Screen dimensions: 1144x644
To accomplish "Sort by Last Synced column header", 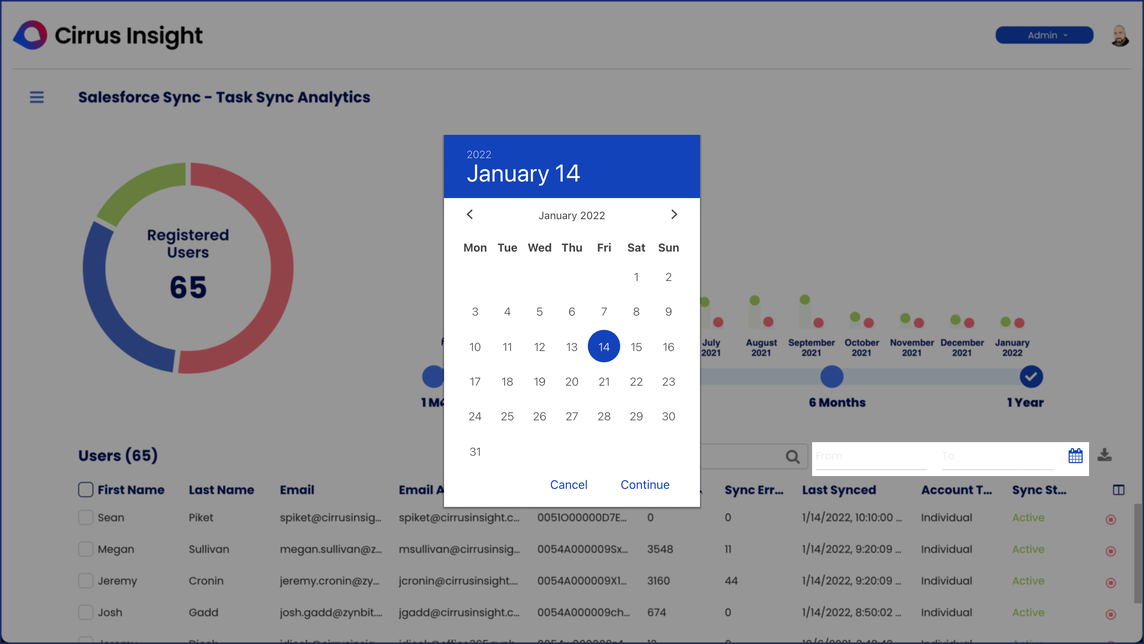I will [839, 490].
